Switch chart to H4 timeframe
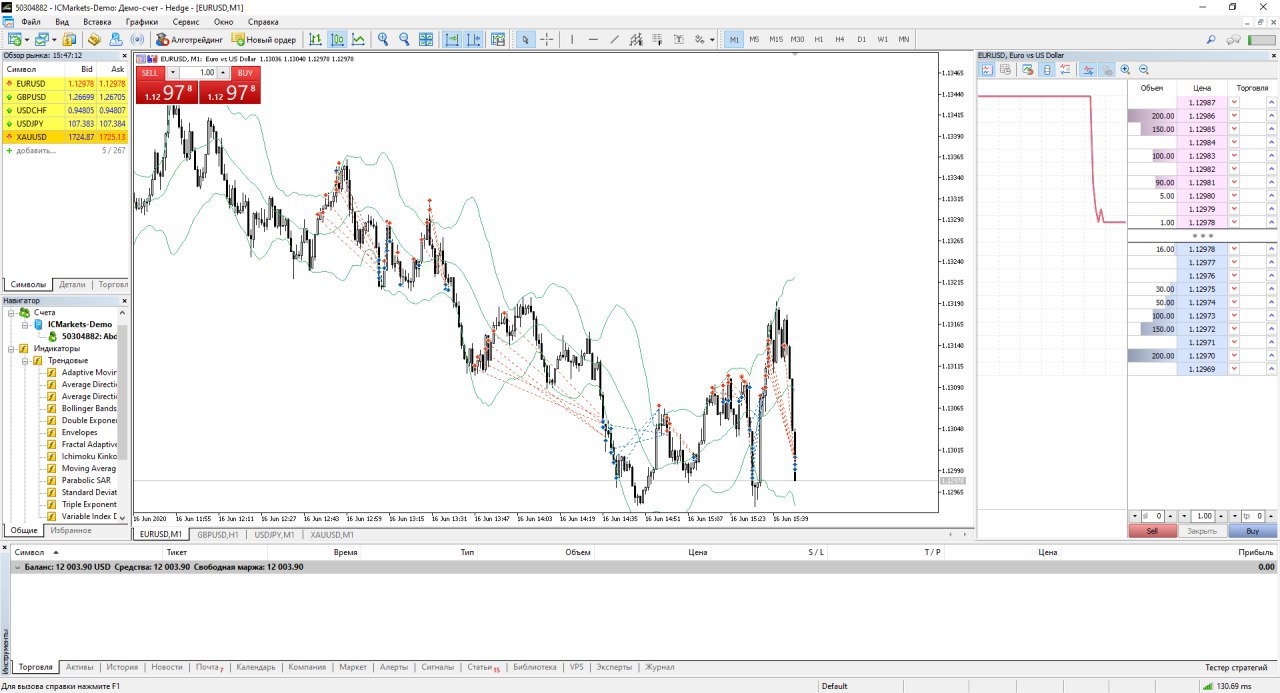The image size is (1280, 693). [840, 40]
